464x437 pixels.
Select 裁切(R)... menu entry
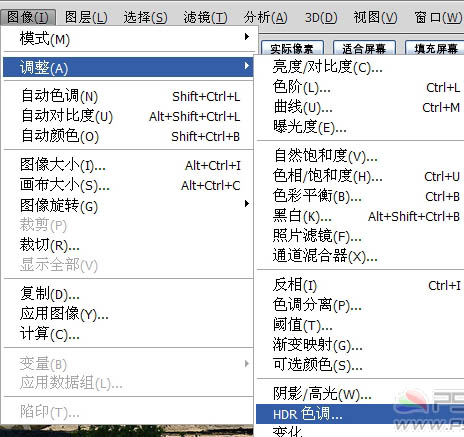point(128,245)
